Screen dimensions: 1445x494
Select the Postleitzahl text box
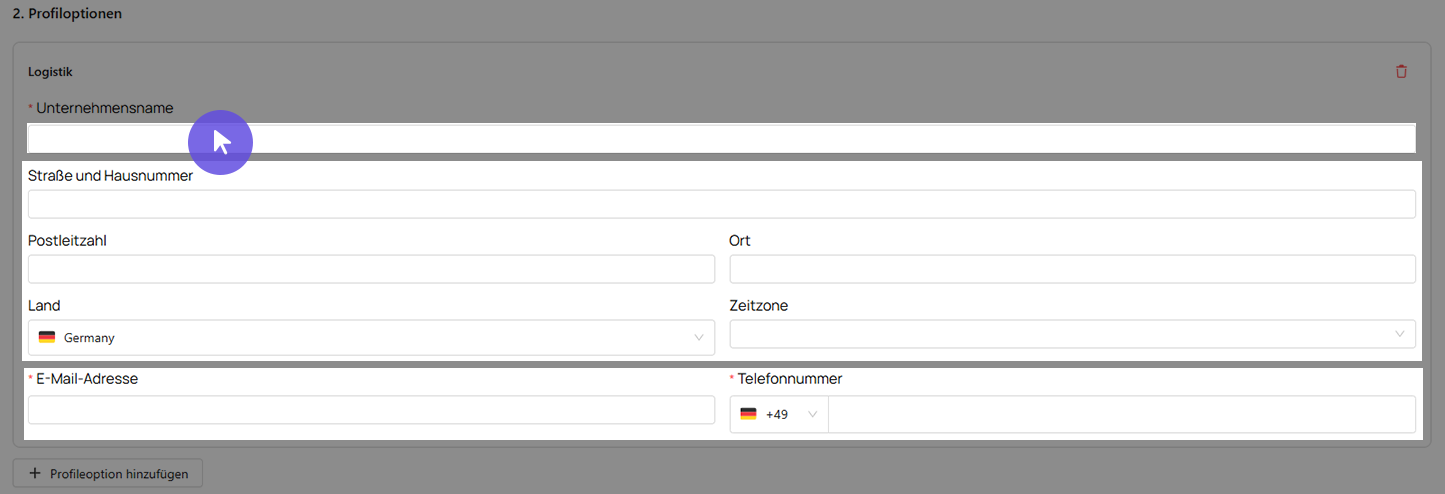pyautogui.click(x=371, y=269)
